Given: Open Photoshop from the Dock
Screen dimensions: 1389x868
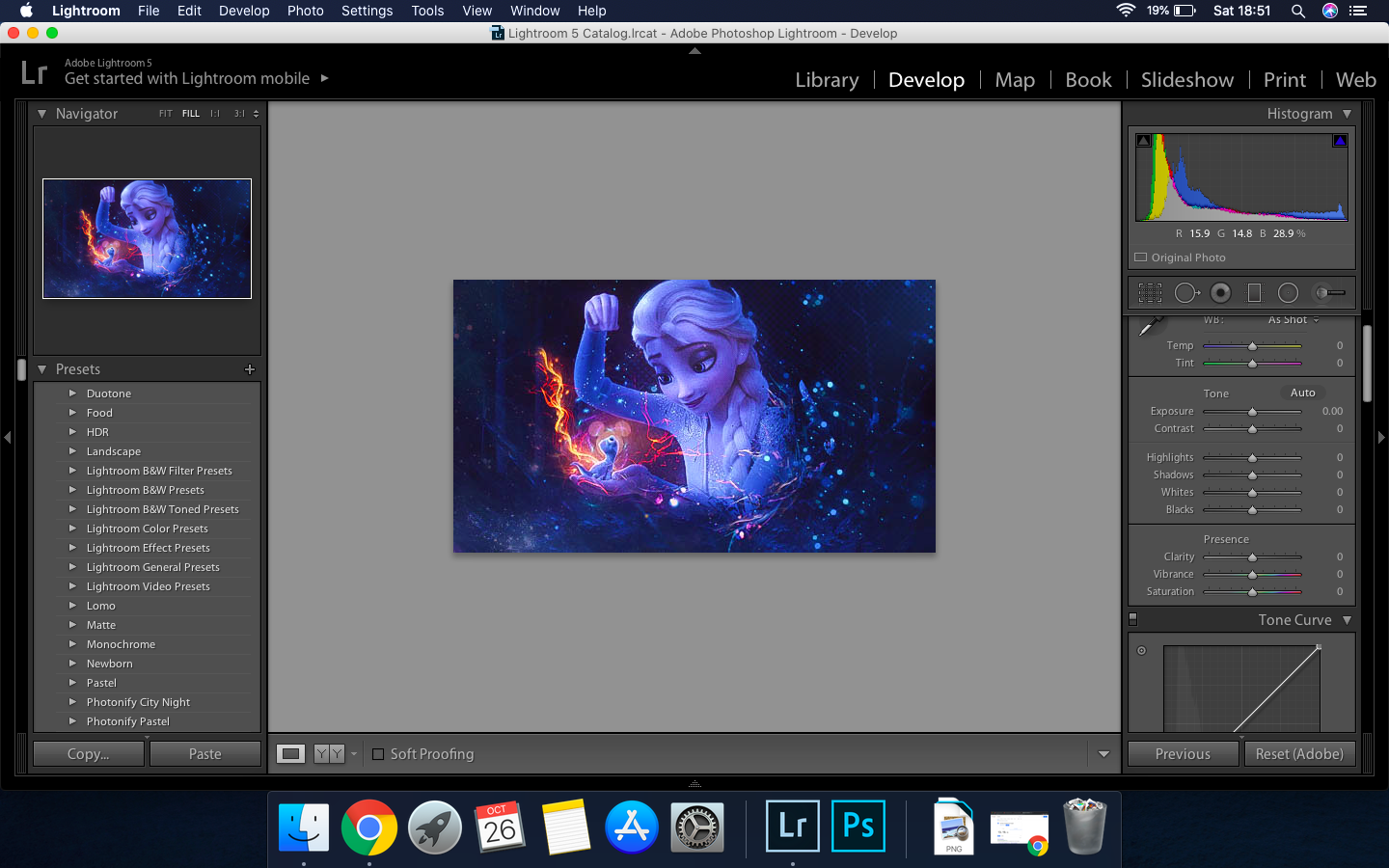Looking at the screenshot, I should [858, 827].
